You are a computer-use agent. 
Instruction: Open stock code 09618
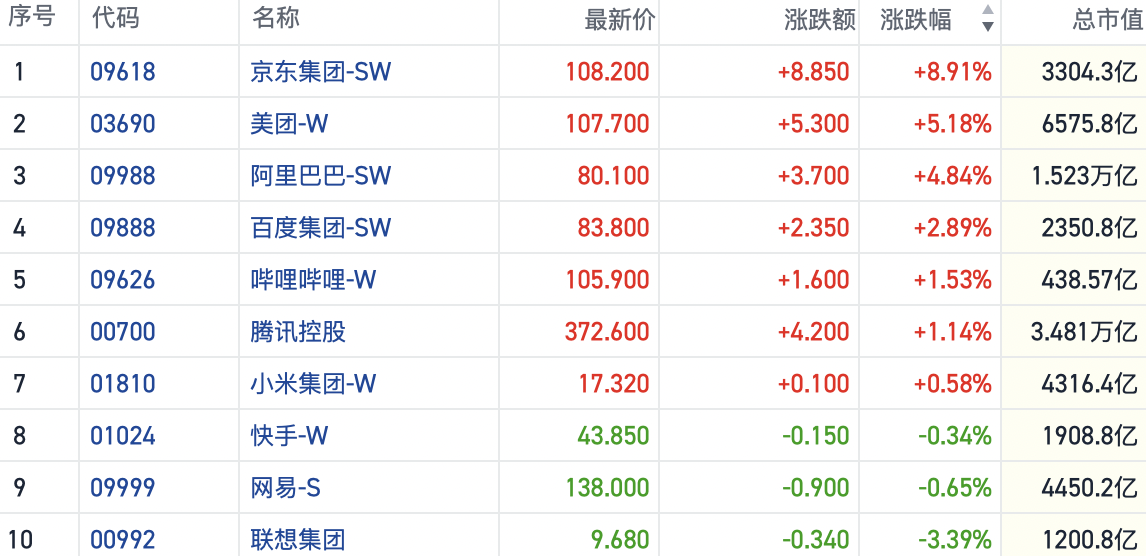point(123,72)
